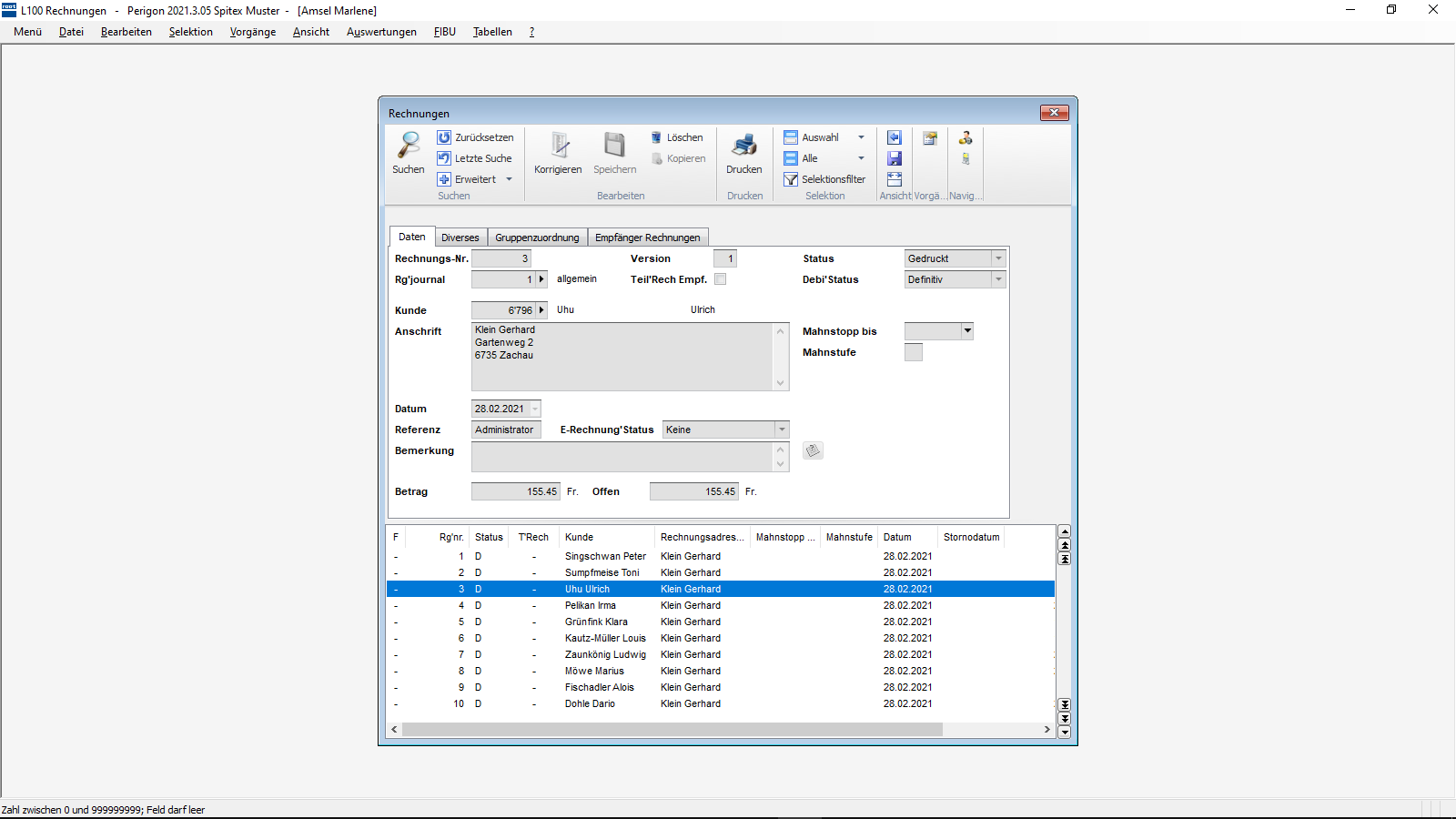Viewport: 1456px width, 819px height.
Task: Click the notes icon beside Bemerkung
Action: (x=813, y=451)
